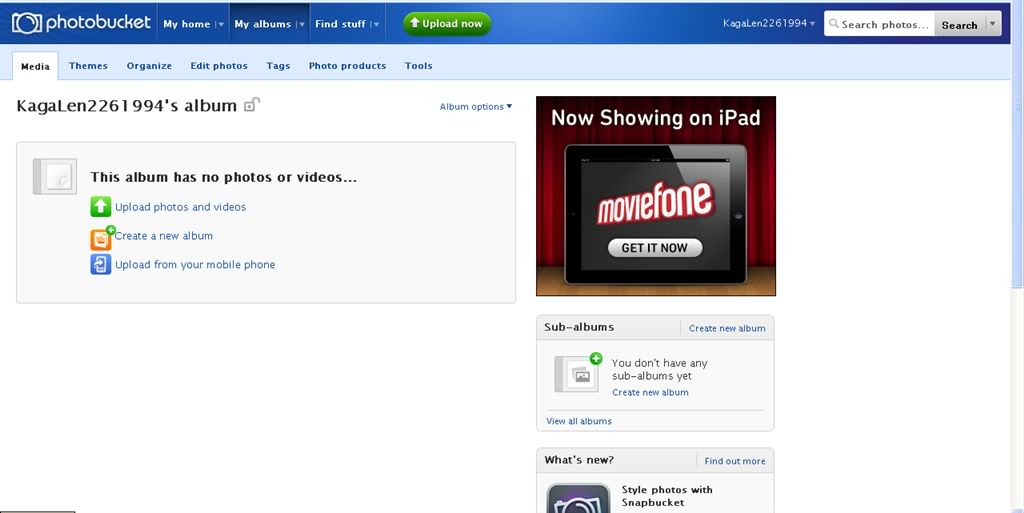The height and width of the screenshot is (513, 1024).
Task: Click the empty album placeholder thumbnail
Action: click(54, 176)
